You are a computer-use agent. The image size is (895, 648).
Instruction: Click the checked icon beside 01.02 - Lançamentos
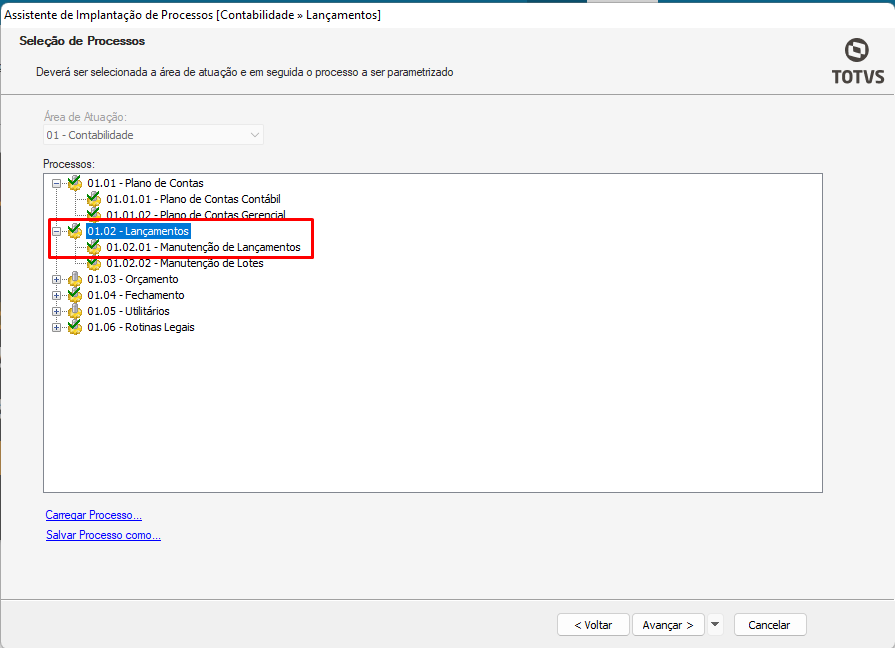point(75,231)
